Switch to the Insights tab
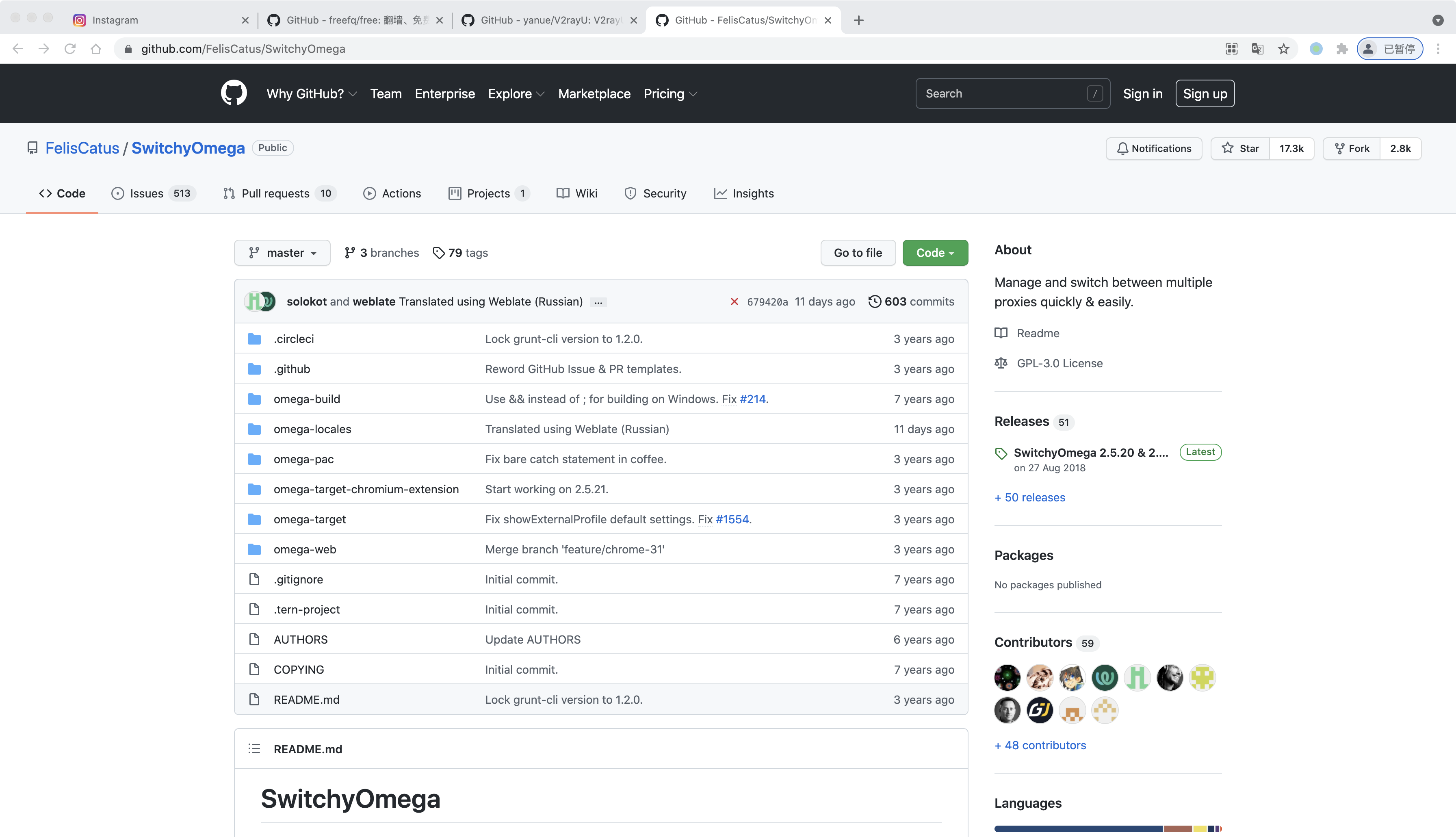 [743, 193]
